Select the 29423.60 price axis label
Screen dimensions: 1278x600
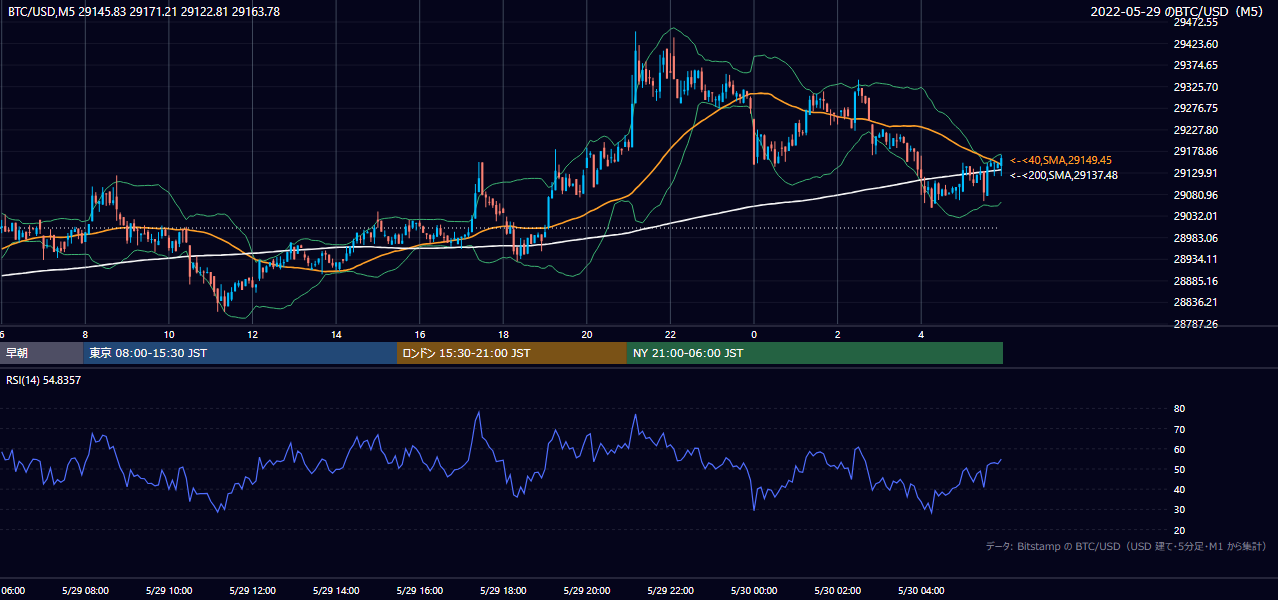pos(1195,44)
